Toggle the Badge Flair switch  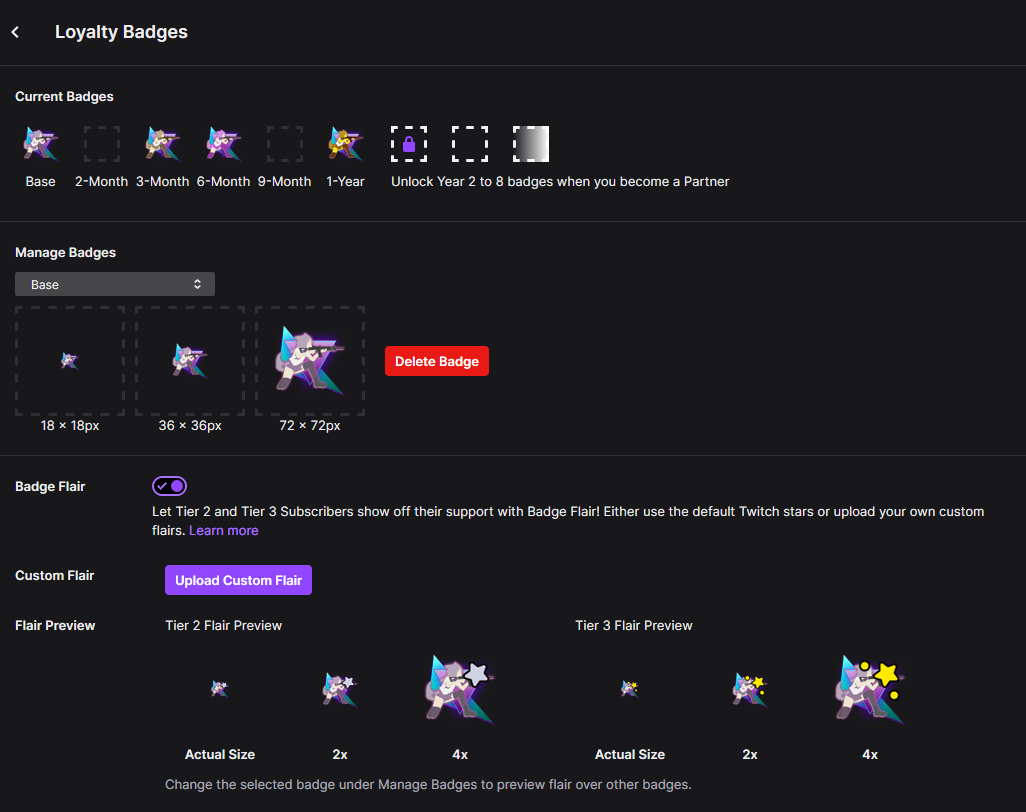pos(169,486)
